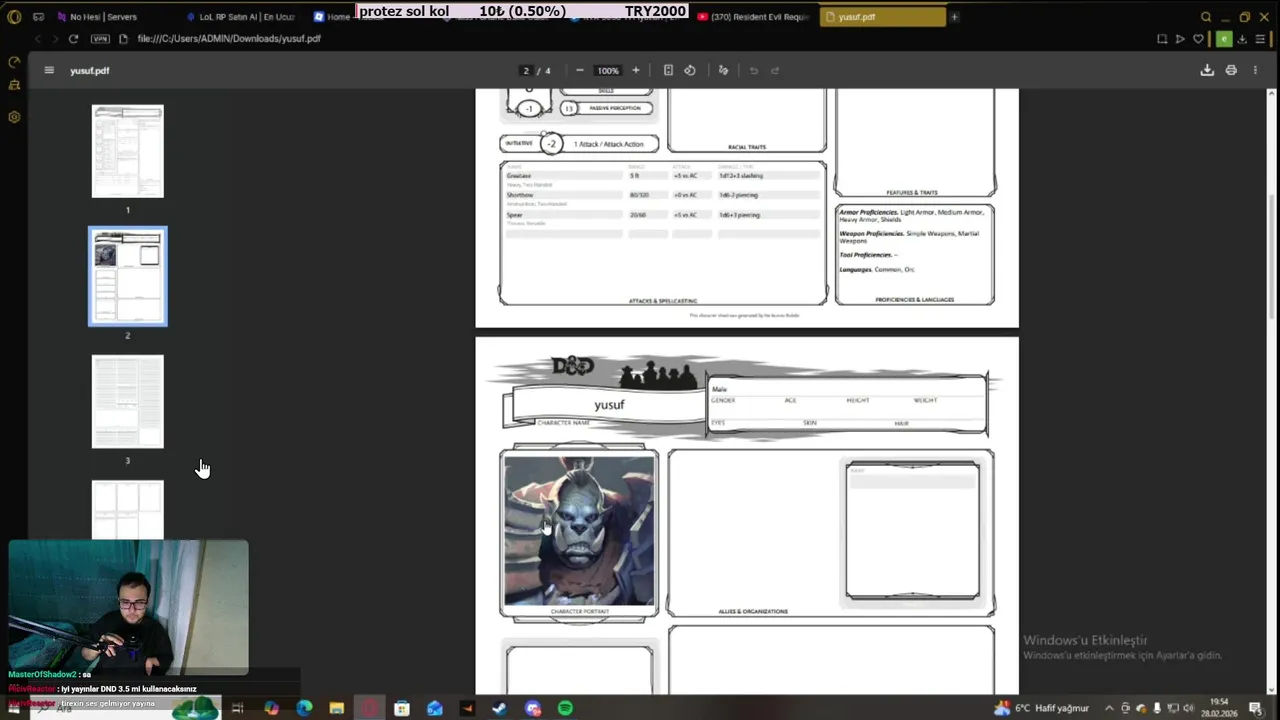The image size is (1280, 720).
Task: Select page 3 thumbnail
Action: [128, 401]
